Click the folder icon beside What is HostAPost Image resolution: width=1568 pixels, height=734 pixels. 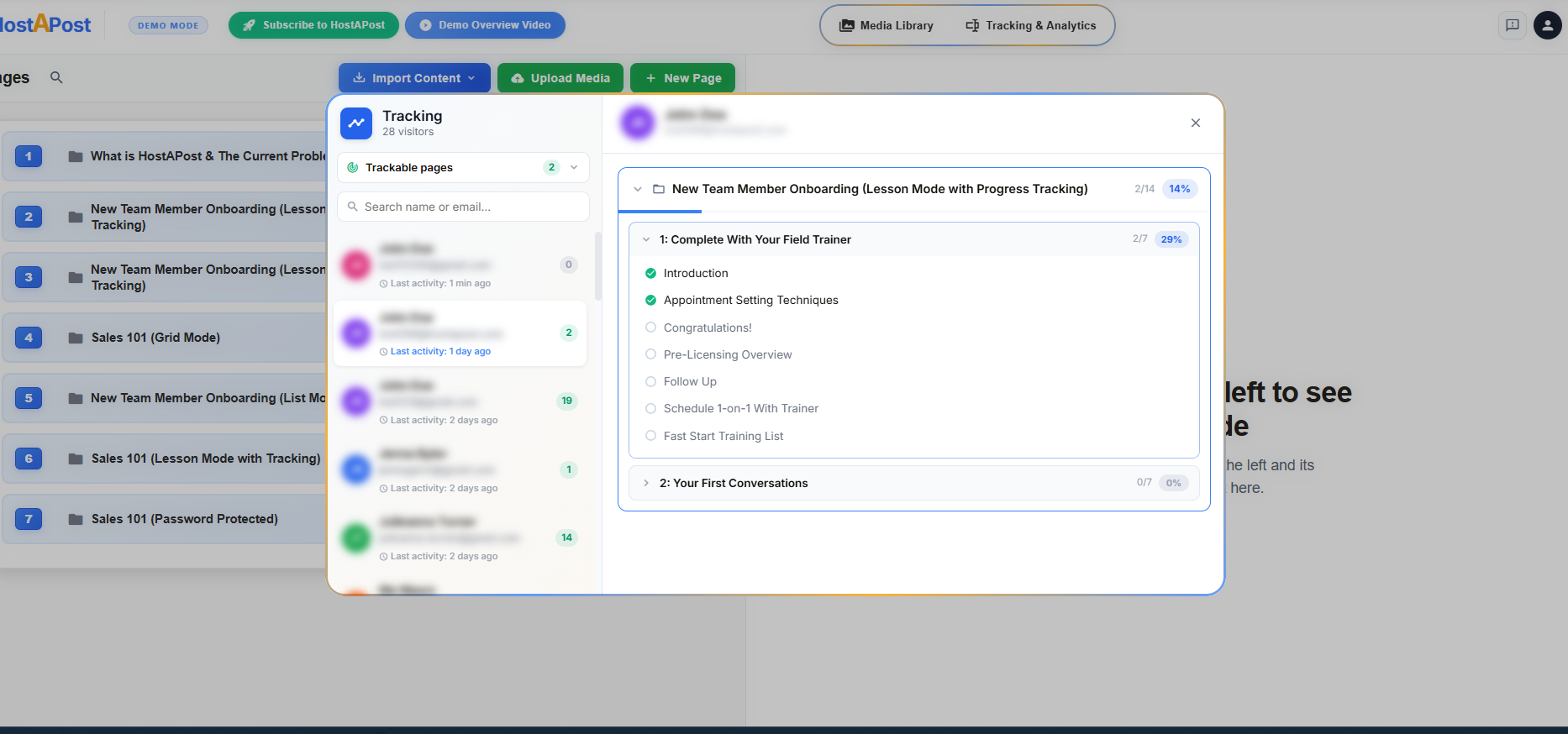(x=76, y=156)
